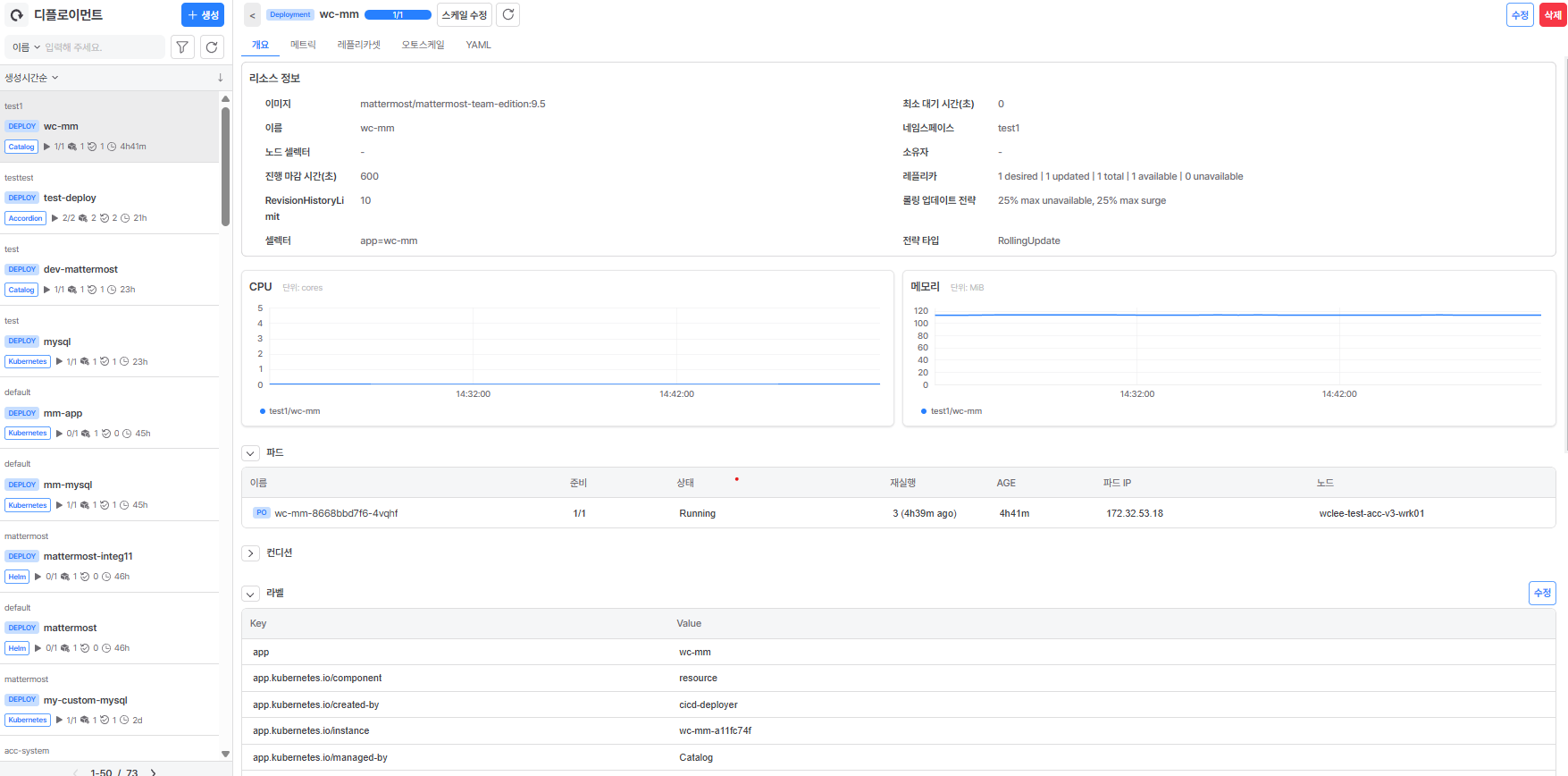Click the PO badge of wc-mm pod
The height and width of the screenshot is (776, 1568).
261,513
